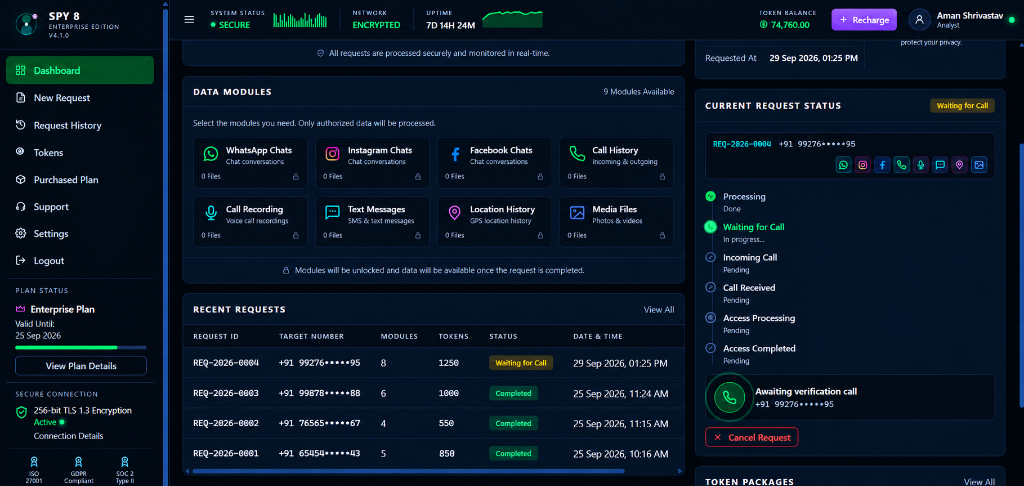This screenshot has width=1024, height=486.
Task: Select the Instagram Chats module icon
Action: (332, 154)
